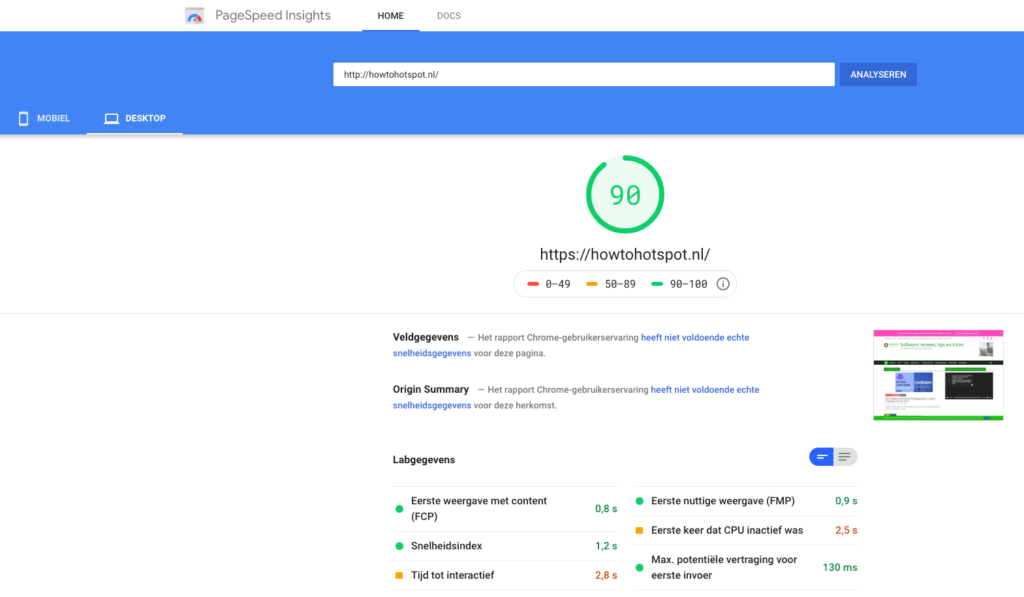The height and width of the screenshot is (597, 1024).
Task: Click green dot beside Eerste nuttige weergave
Action: [x=639, y=501]
